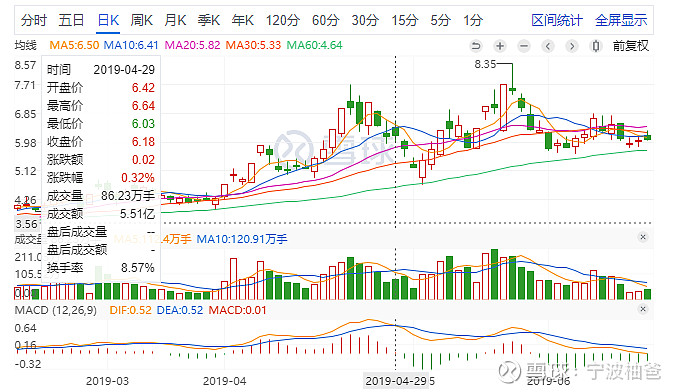Screen dimensions: 681x392
Task: Click the 最高价 6.64 tooltip row
Action: click(101, 105)
